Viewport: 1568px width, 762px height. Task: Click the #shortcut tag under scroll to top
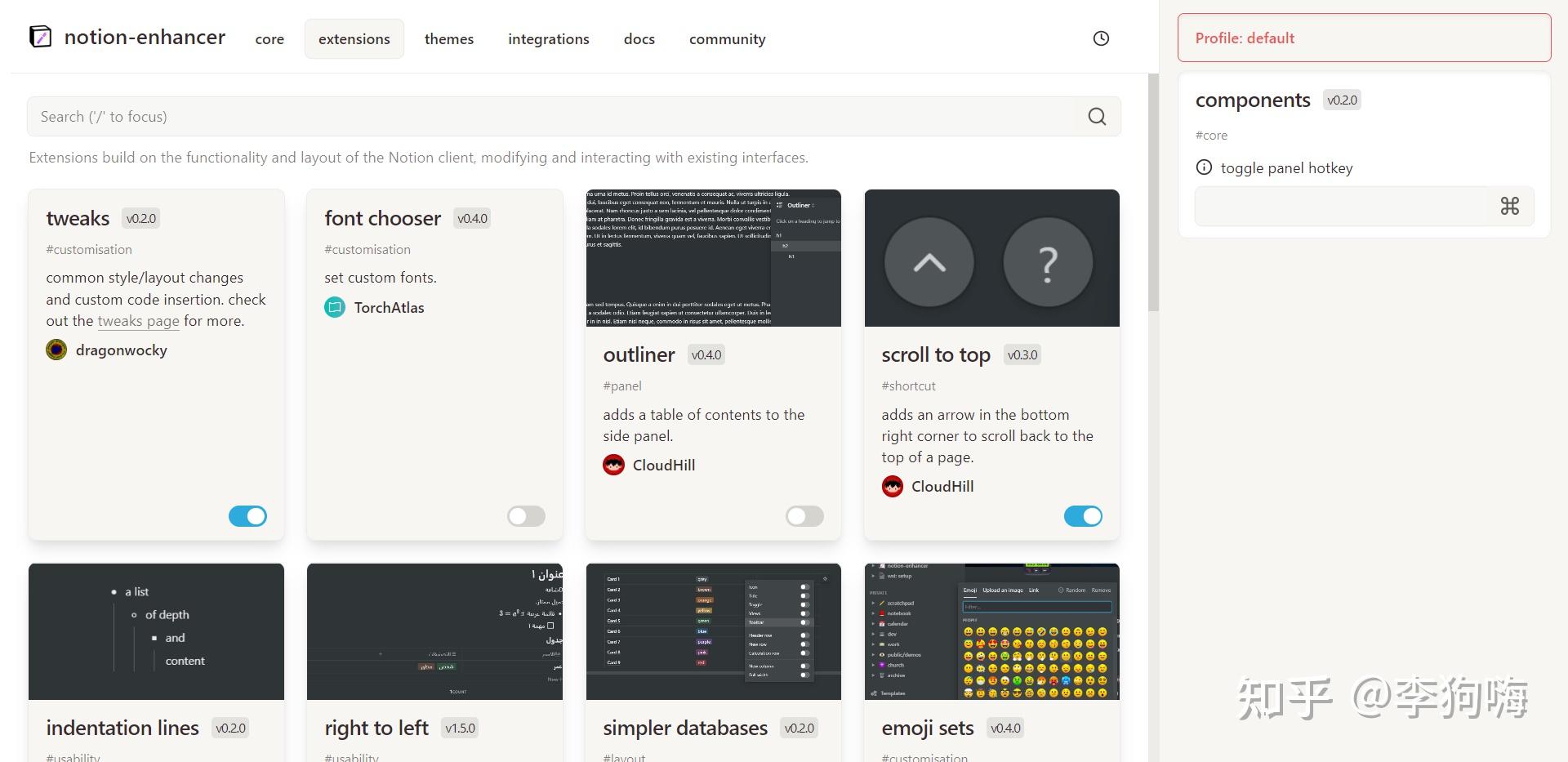pos(908,385)
